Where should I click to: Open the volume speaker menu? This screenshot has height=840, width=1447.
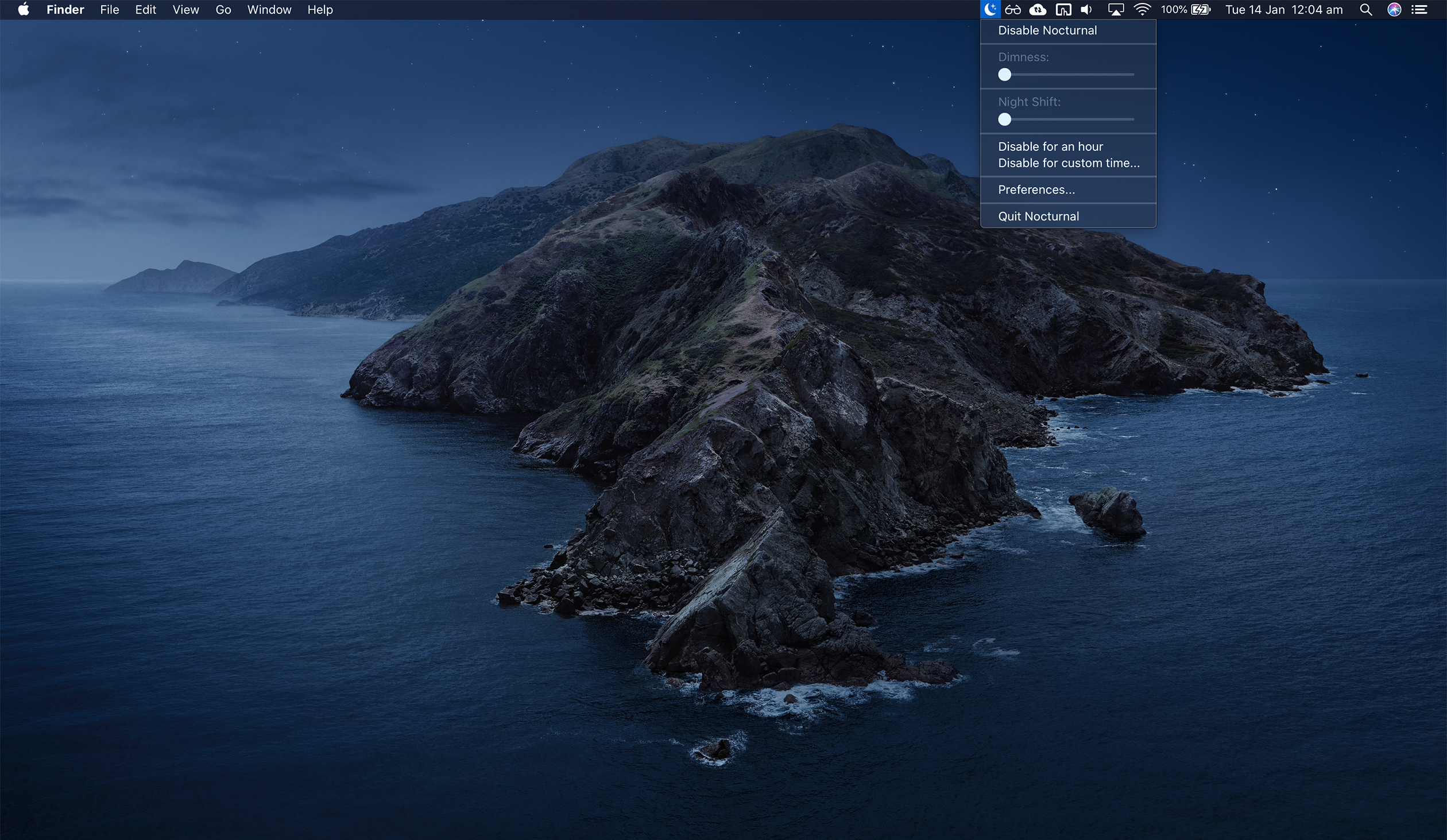click(x=1086, y=10)
